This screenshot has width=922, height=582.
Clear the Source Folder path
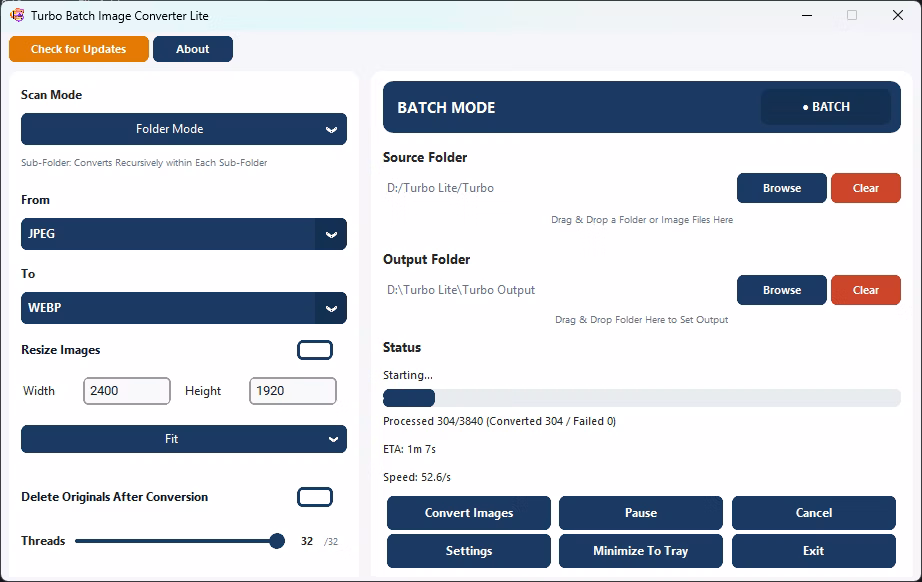[866, 188]
